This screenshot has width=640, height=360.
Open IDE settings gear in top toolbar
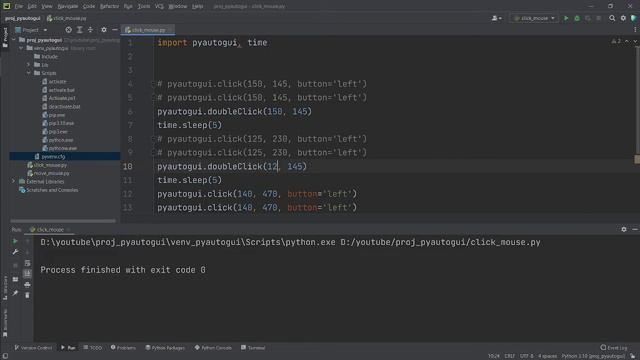623,18
